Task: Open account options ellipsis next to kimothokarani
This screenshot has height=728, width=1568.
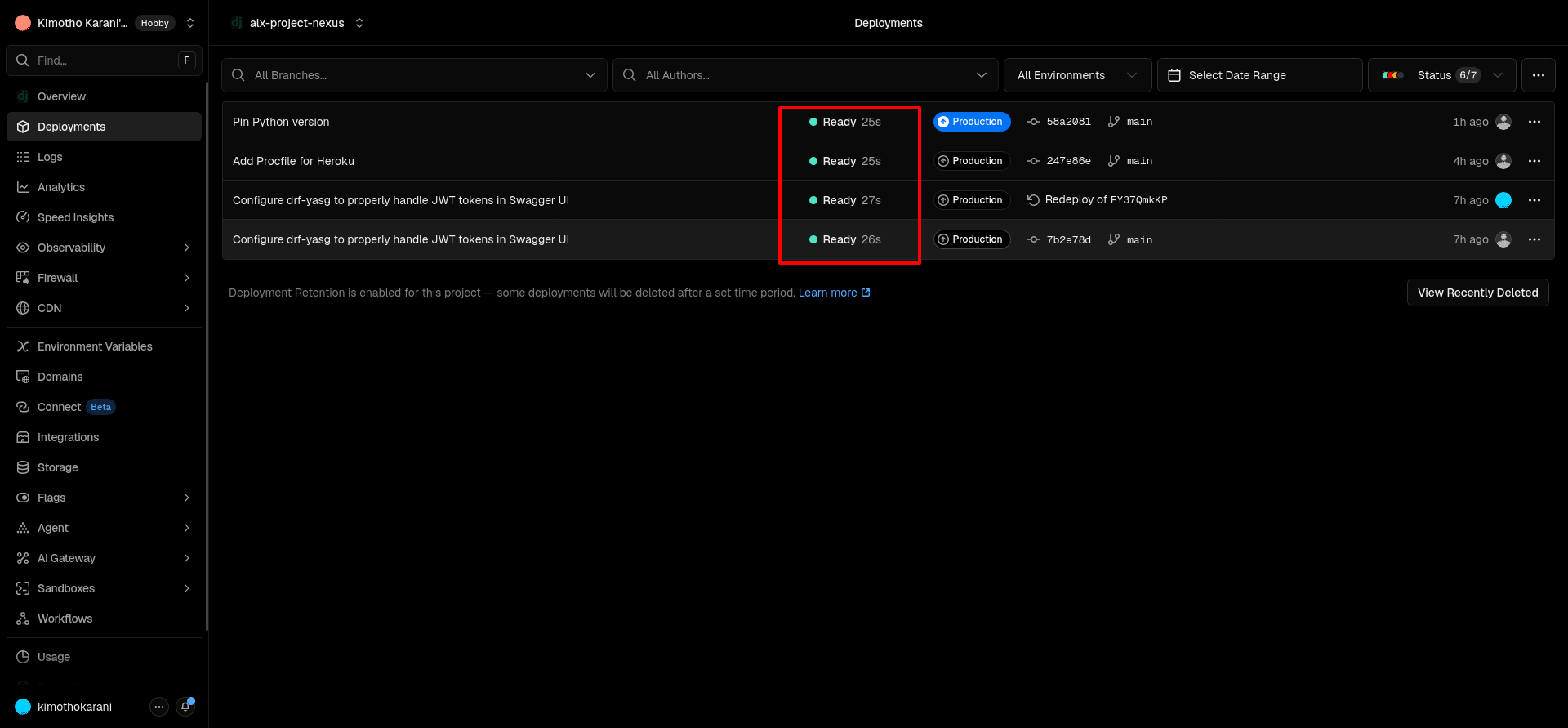Action: pyautogui.click(x=159, y=707)
